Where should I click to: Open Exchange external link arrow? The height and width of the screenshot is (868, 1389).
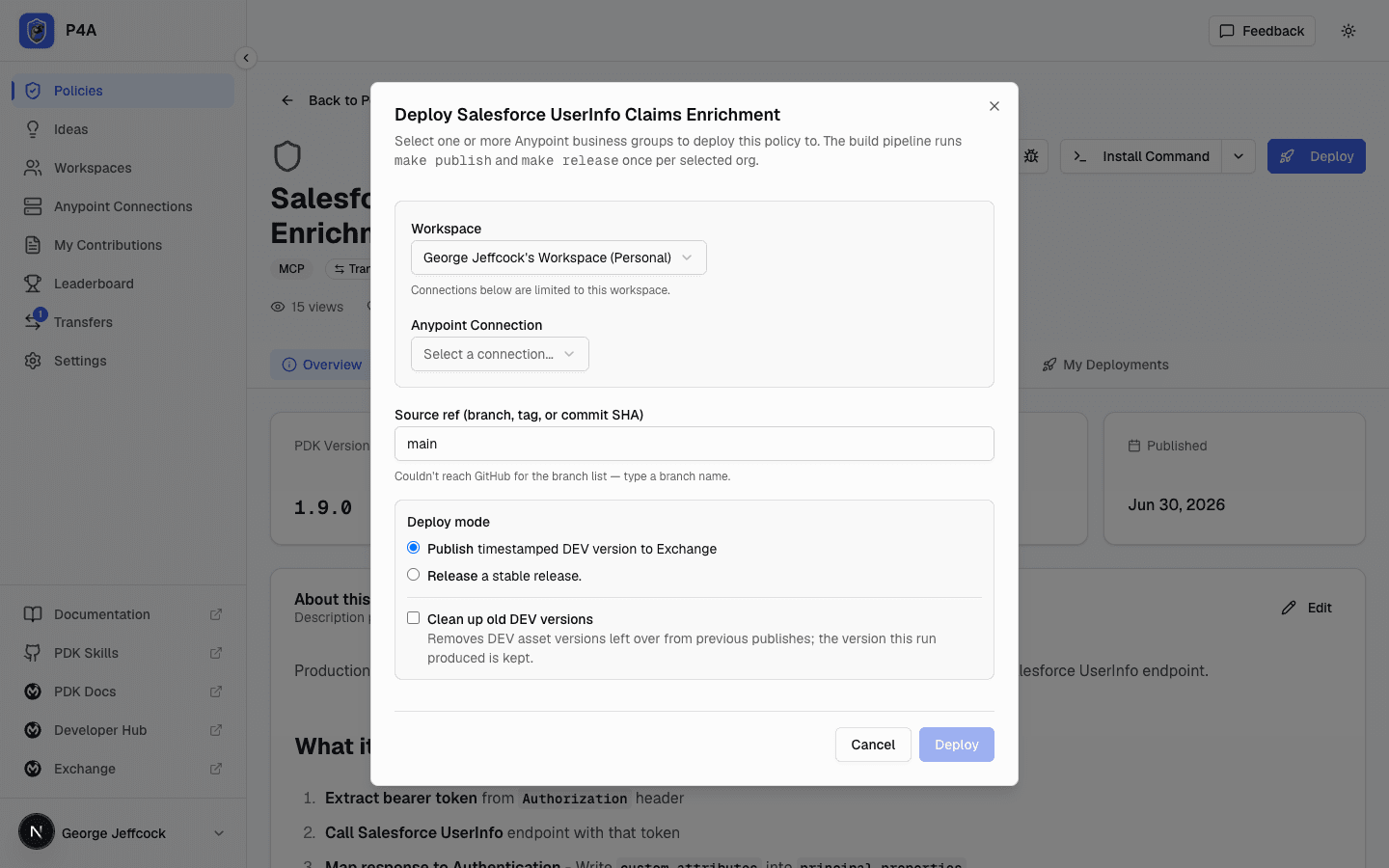pyautogui.click(x=216, y=769)
